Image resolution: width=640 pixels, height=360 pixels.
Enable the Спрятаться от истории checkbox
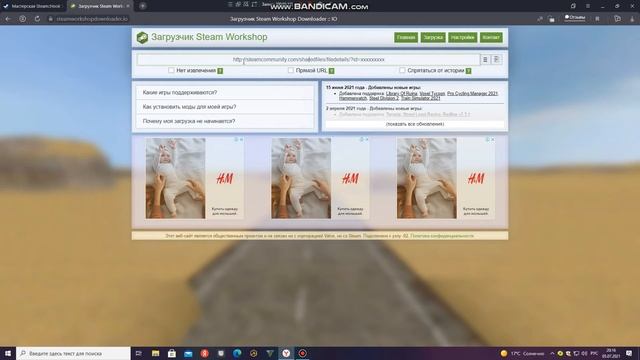click(402, 70)
